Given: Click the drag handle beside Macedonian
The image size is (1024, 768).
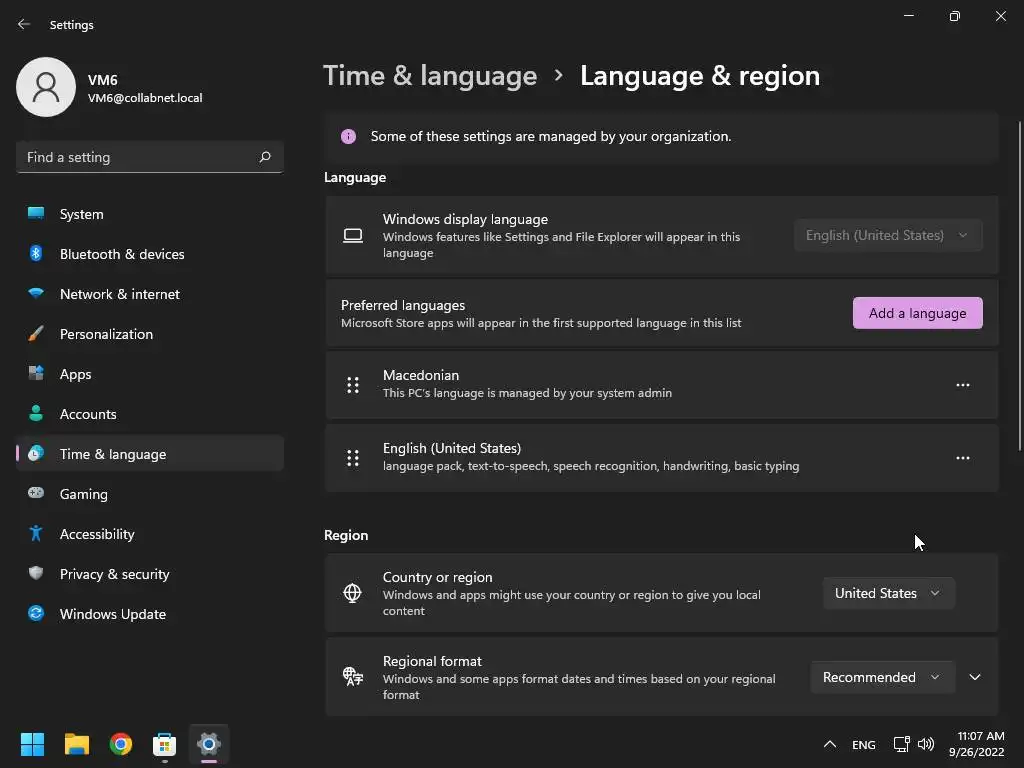Looking at the screenshot, I should [x=353, y=385].
